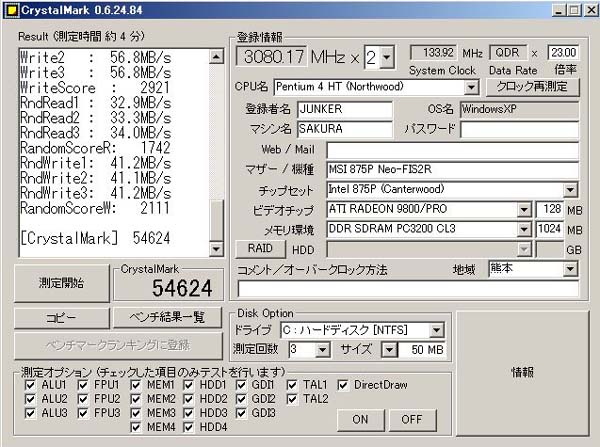Viewport: 600px width, 447px height.
Task: Disable the MEM2 test
Action: 135,399
